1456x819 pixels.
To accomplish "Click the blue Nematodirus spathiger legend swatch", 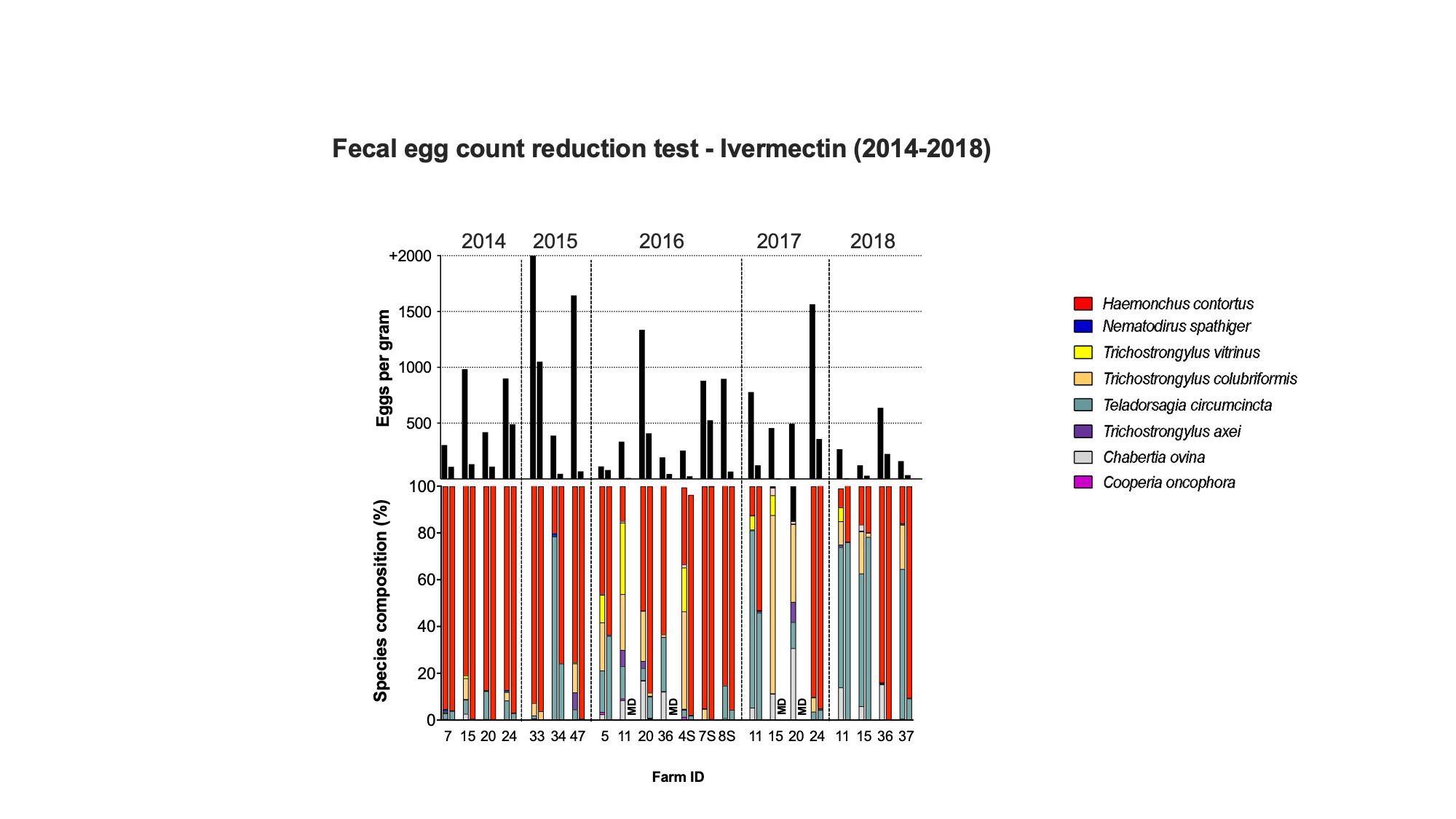I will 1083,326.
